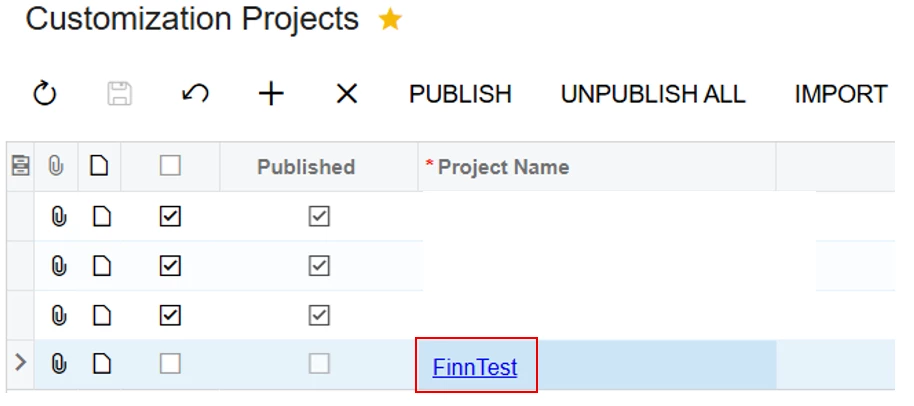Uncheck the first row's selection checkbox
This screenshot has height=406, width=914.
pyautogui.click(x=170, y=216)
